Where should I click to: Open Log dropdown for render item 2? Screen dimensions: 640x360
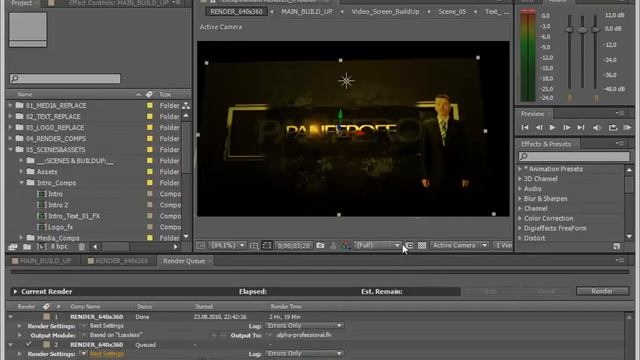304,353
